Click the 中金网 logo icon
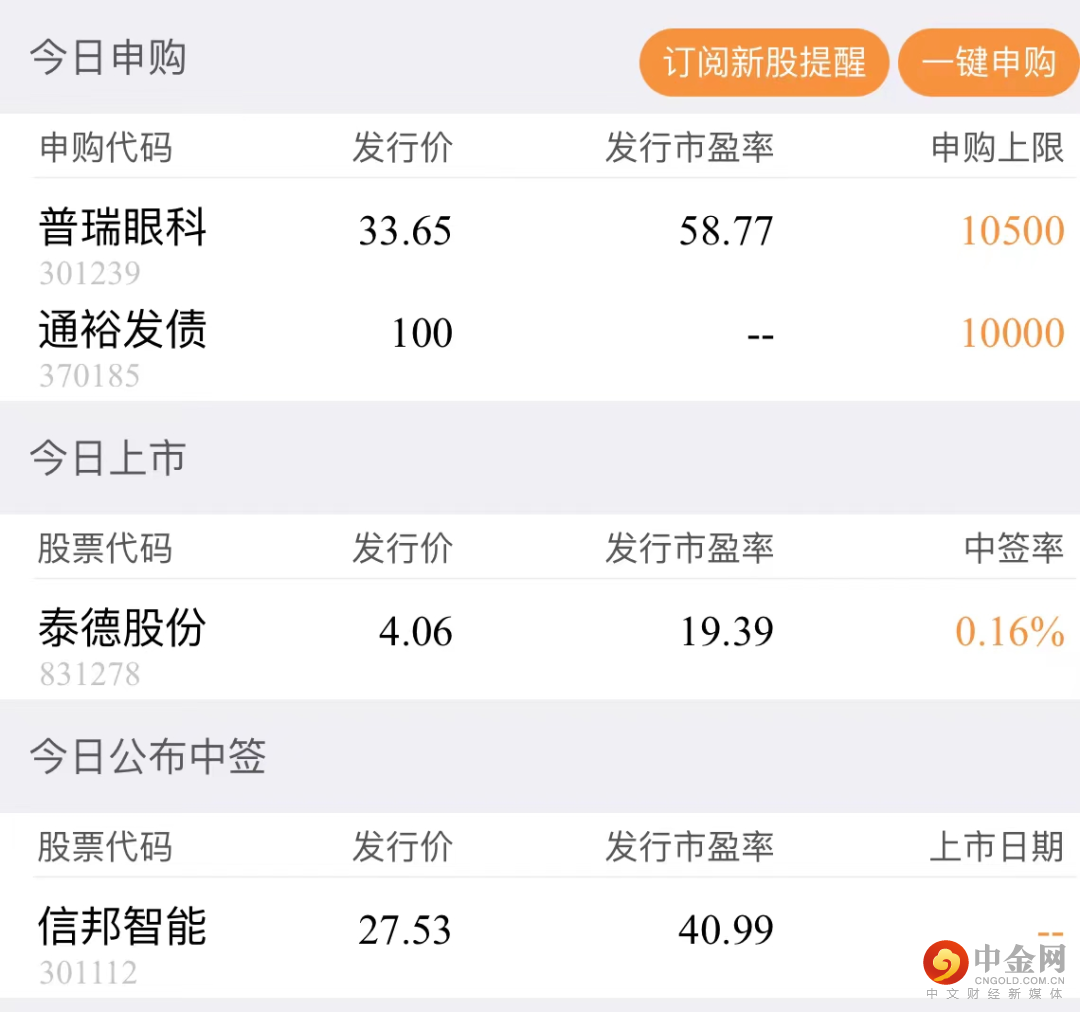Viewport: 1080px width, 1012px height. tap(945, 962)
